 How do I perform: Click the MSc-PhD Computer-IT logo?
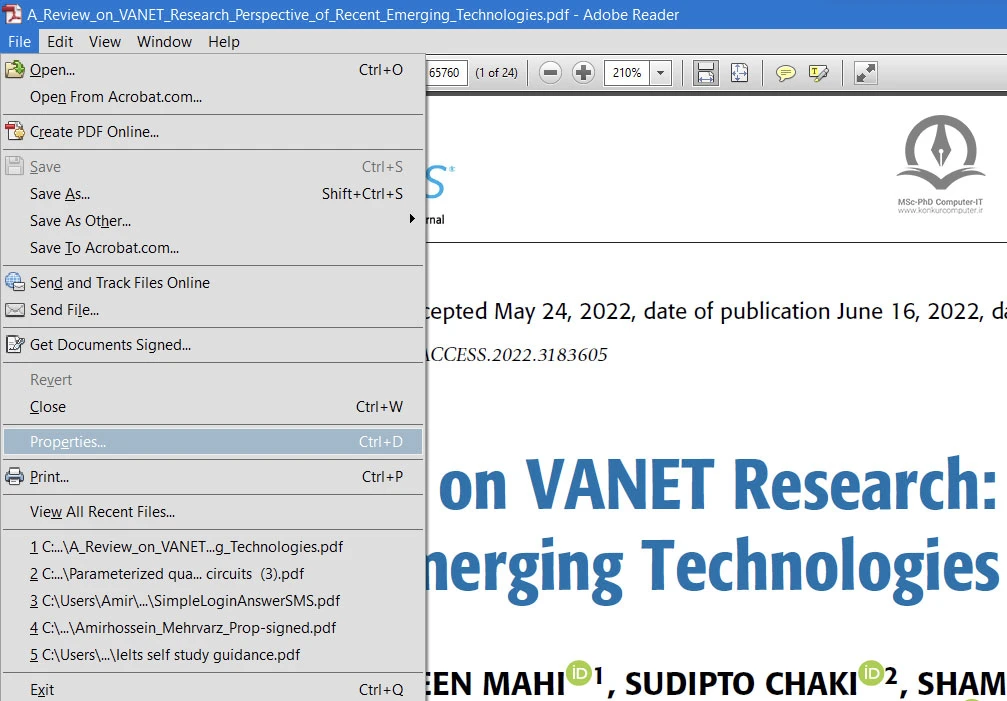(940, 164)
